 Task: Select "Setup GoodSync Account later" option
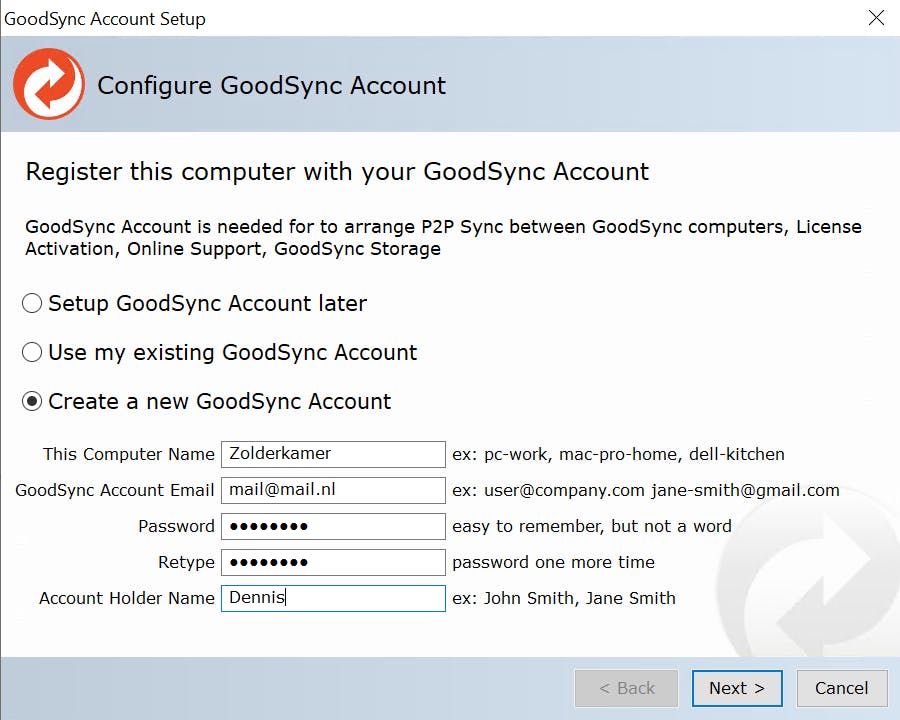(33, 303)
